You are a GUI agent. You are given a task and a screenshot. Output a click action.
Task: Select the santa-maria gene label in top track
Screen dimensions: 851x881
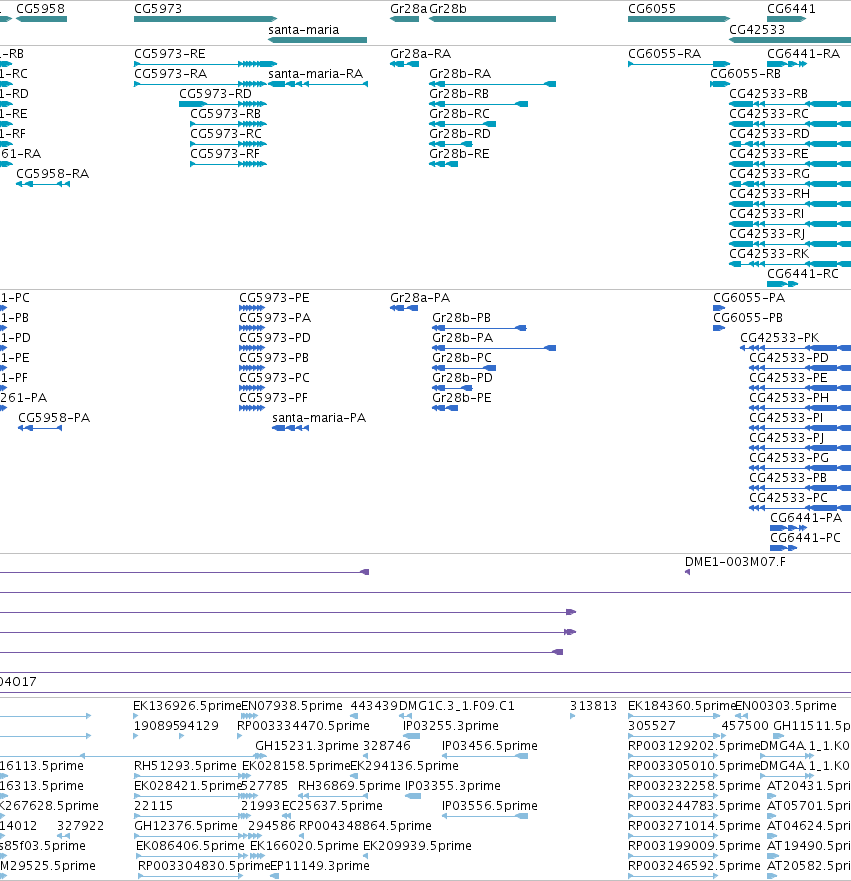[x=303, y=30]
